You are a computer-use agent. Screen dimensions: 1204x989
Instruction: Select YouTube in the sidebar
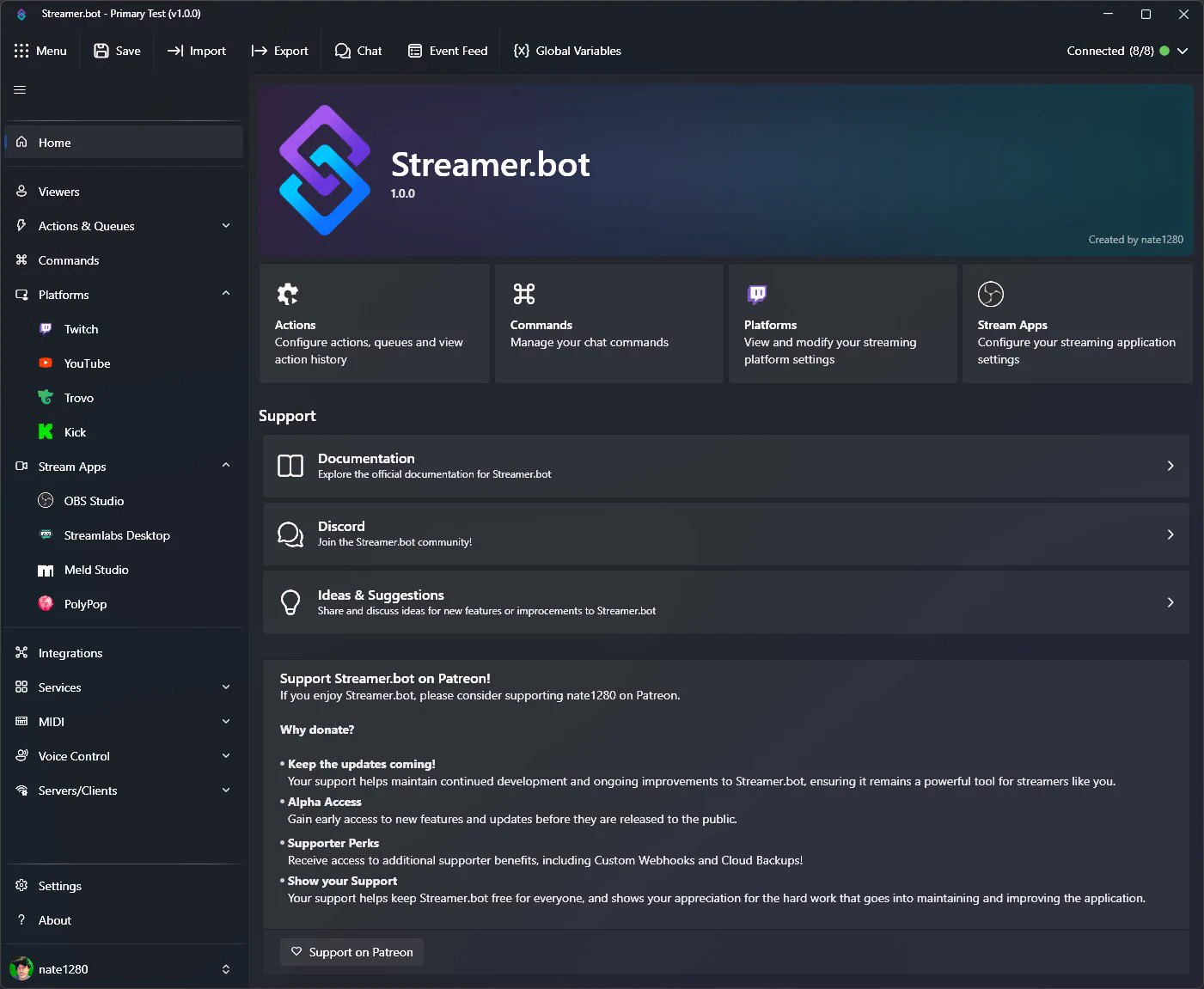pyautogui.click(x=124, y=363)
